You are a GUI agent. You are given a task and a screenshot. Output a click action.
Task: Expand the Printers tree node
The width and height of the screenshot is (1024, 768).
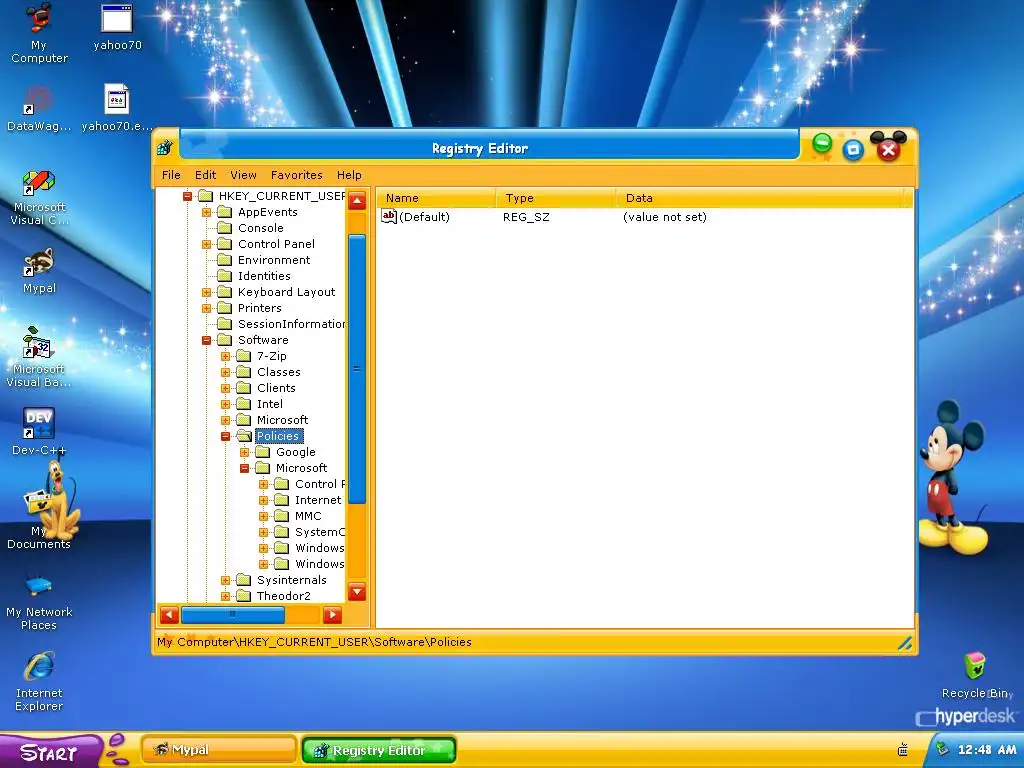[206, 308]
